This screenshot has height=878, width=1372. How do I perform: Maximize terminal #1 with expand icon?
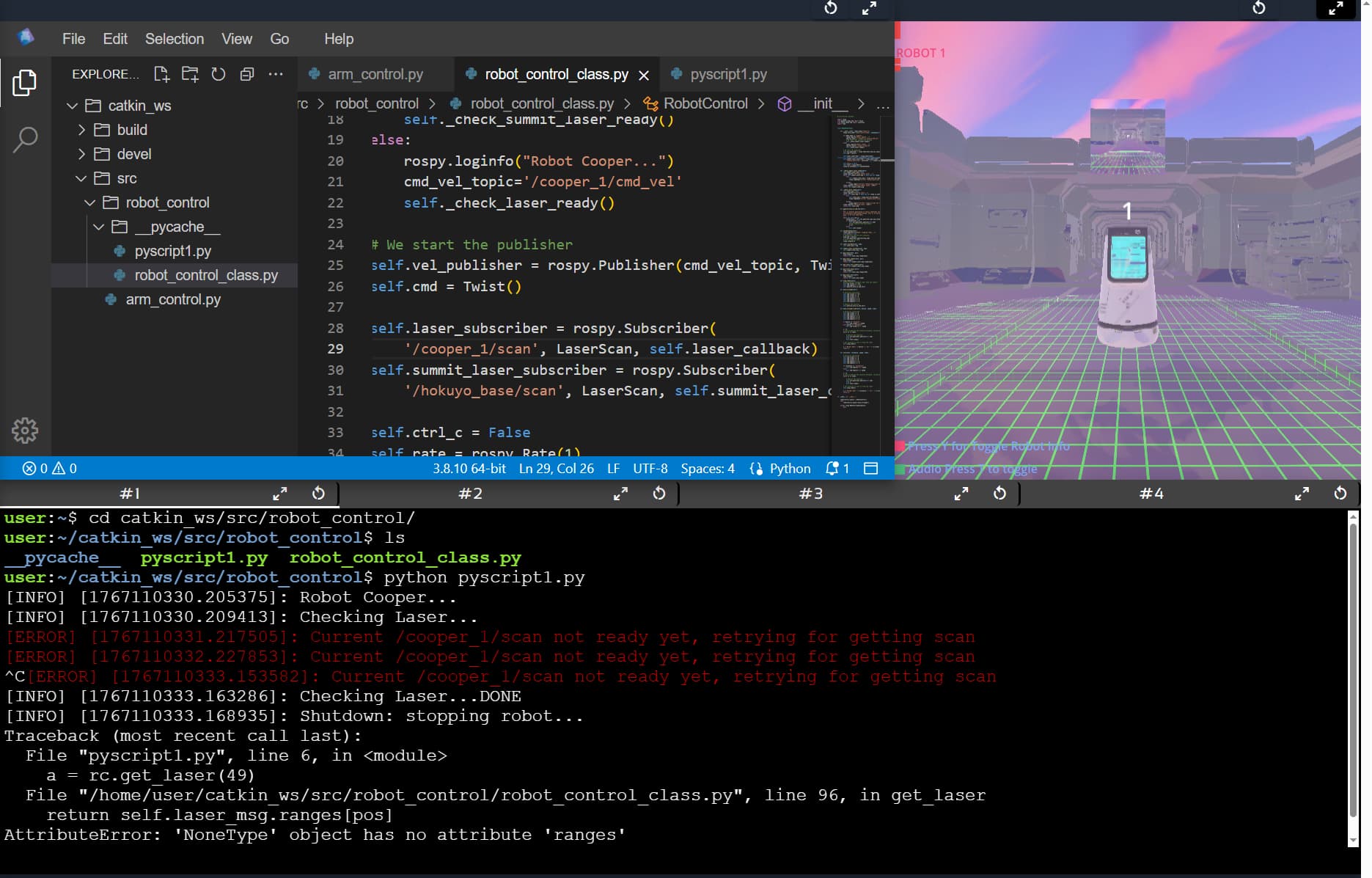pos(280,494)
